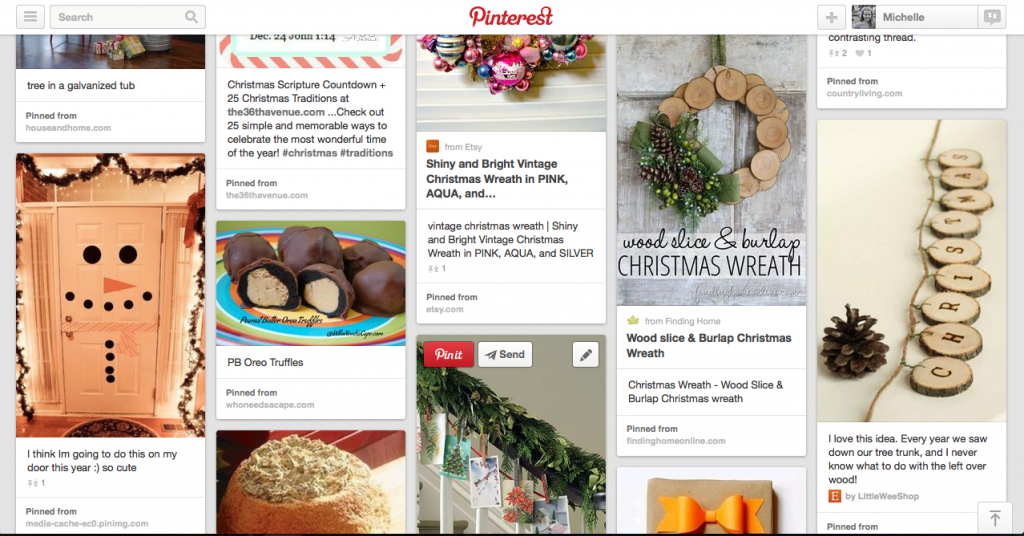Open the Michelle profile menu

[914, 17]
